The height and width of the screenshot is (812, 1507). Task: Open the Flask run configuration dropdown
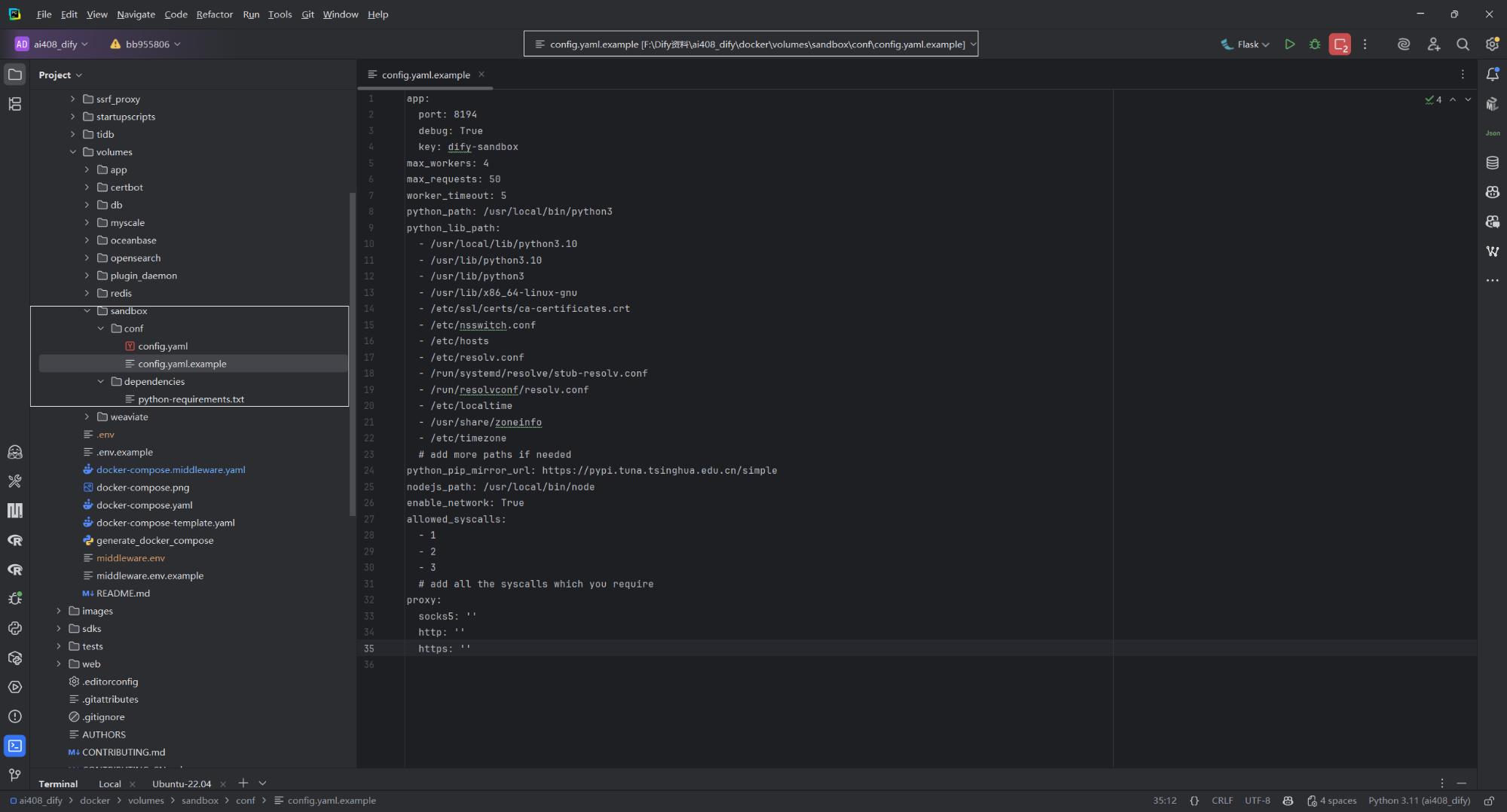point(1246,44)
